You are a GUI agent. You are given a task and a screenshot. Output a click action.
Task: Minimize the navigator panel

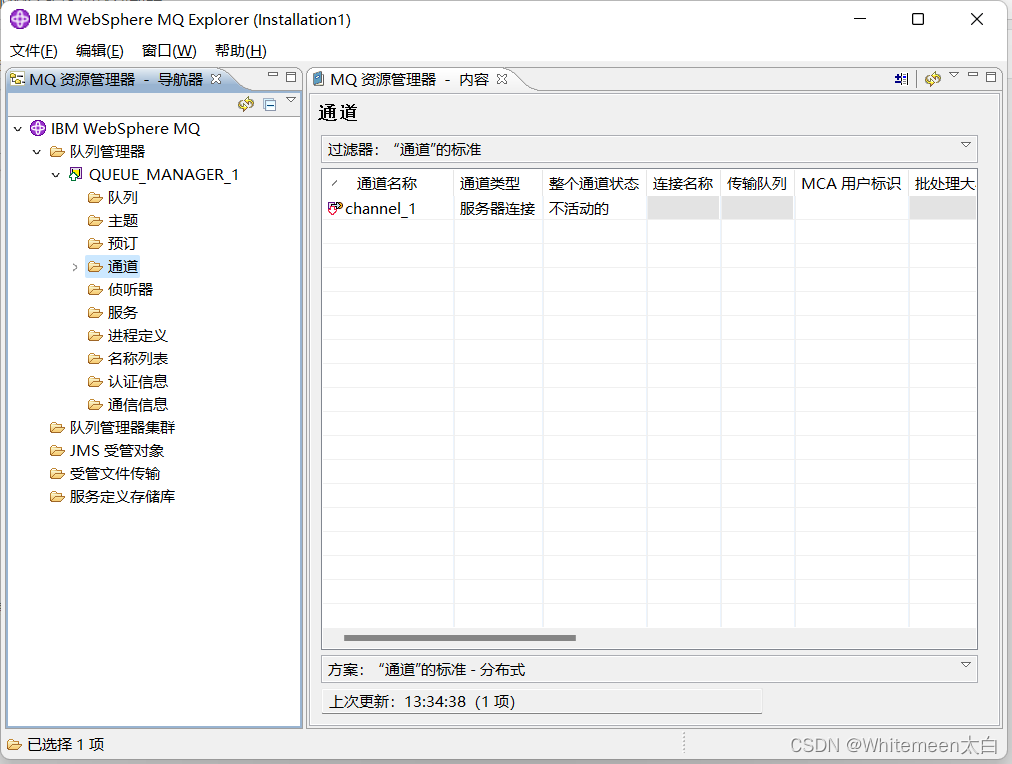click(x=272, y=75)
